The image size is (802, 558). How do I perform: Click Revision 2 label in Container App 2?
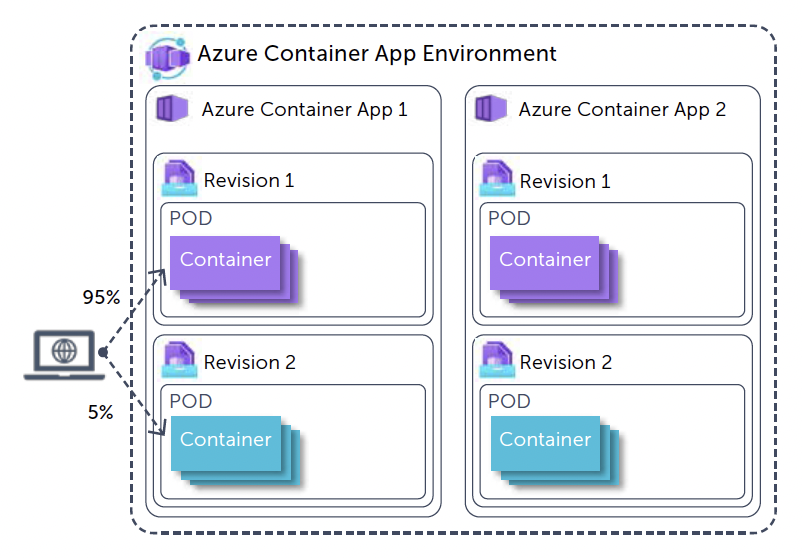point(566,363)
